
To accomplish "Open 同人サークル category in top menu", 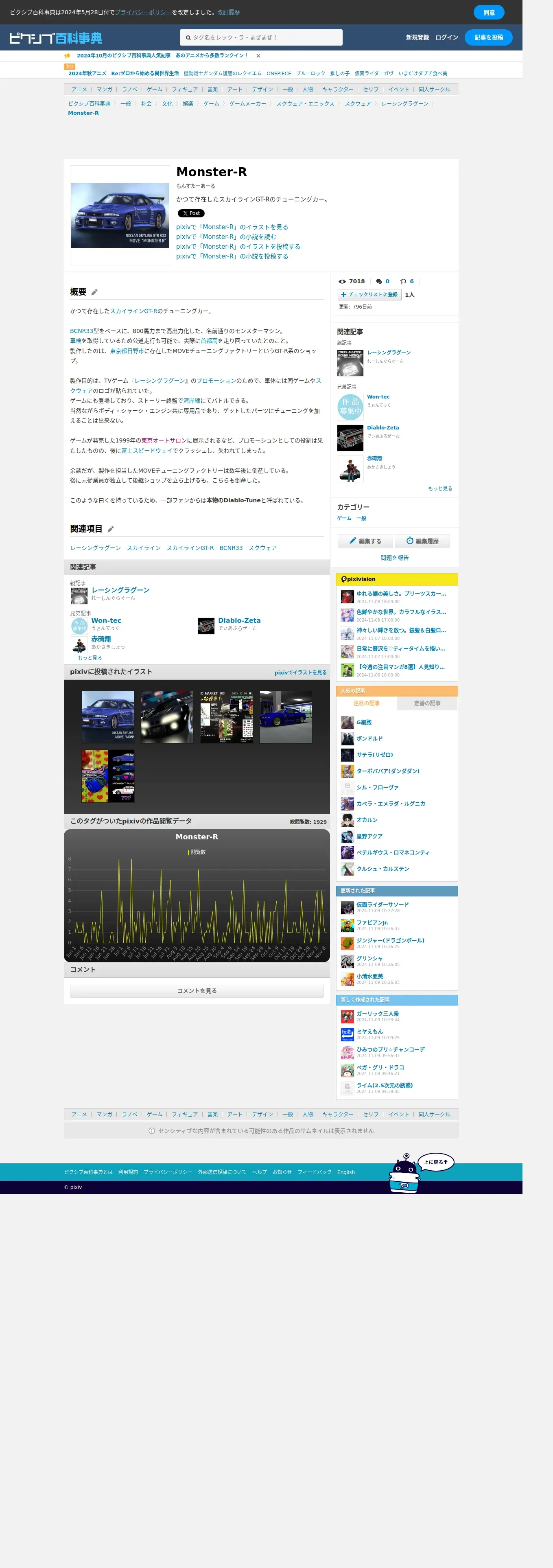I will click(x=434, y=90).
